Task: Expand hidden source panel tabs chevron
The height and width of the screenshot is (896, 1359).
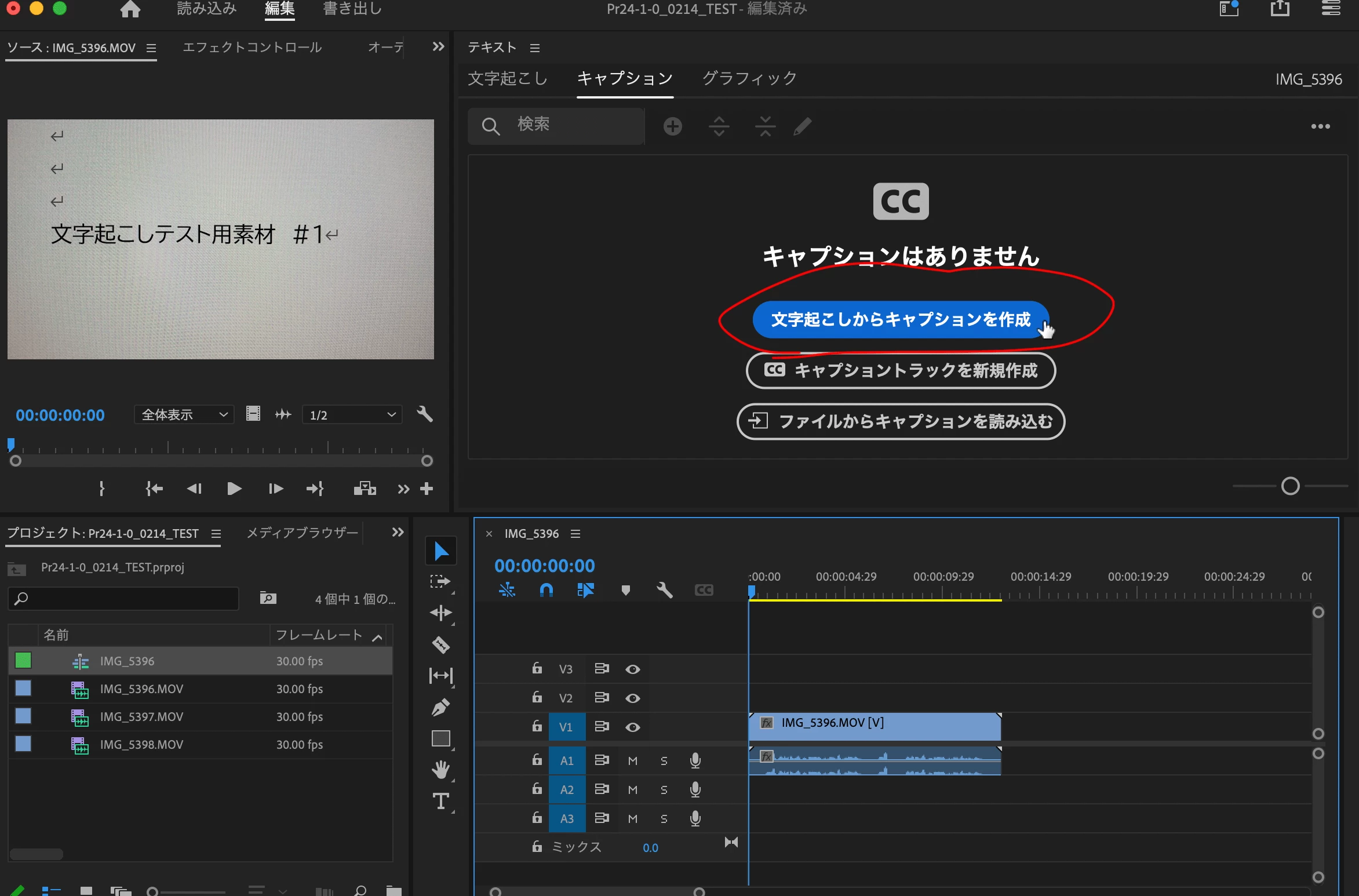Action: (x=438, y=47)
